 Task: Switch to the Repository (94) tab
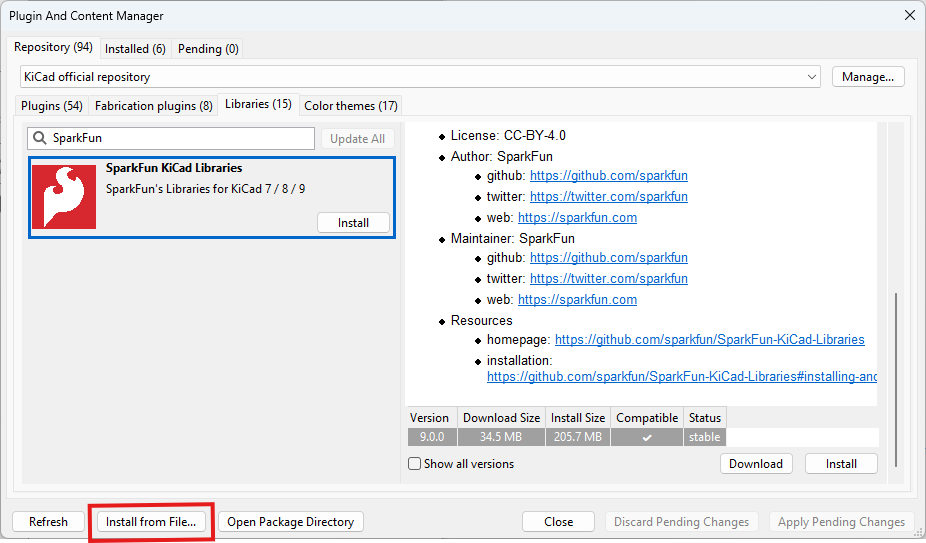coord(53,47)
